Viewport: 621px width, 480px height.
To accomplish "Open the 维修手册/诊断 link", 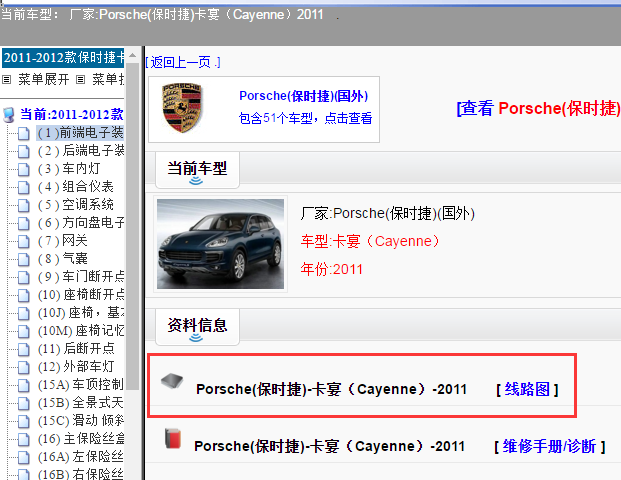I will click(x=550, y=446).
